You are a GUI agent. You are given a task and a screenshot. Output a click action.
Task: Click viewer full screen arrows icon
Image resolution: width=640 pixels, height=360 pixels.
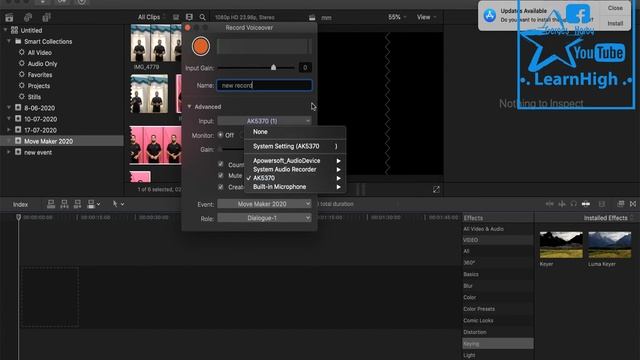click(436, 189)
